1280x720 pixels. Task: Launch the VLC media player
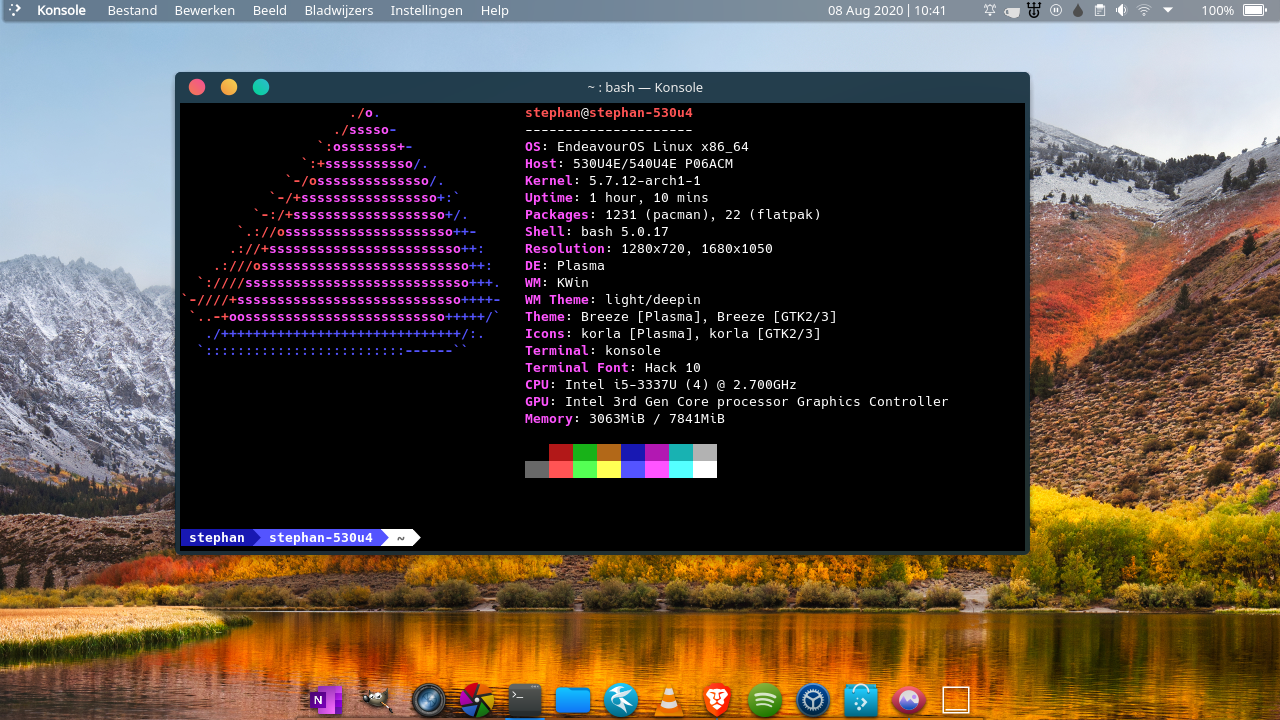(669, 700)
